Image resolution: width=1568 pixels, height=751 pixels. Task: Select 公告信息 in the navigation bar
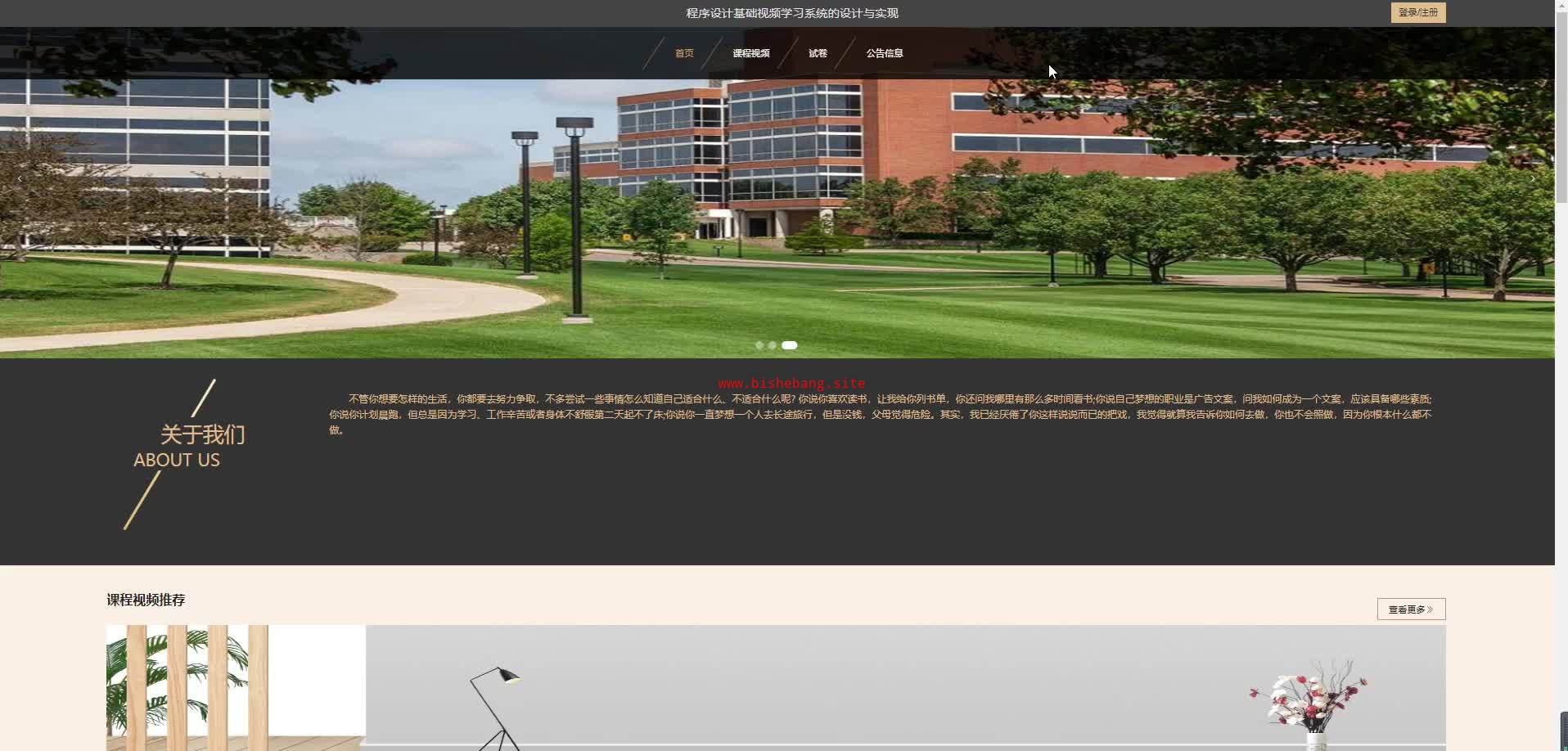[x=885, y=53]
